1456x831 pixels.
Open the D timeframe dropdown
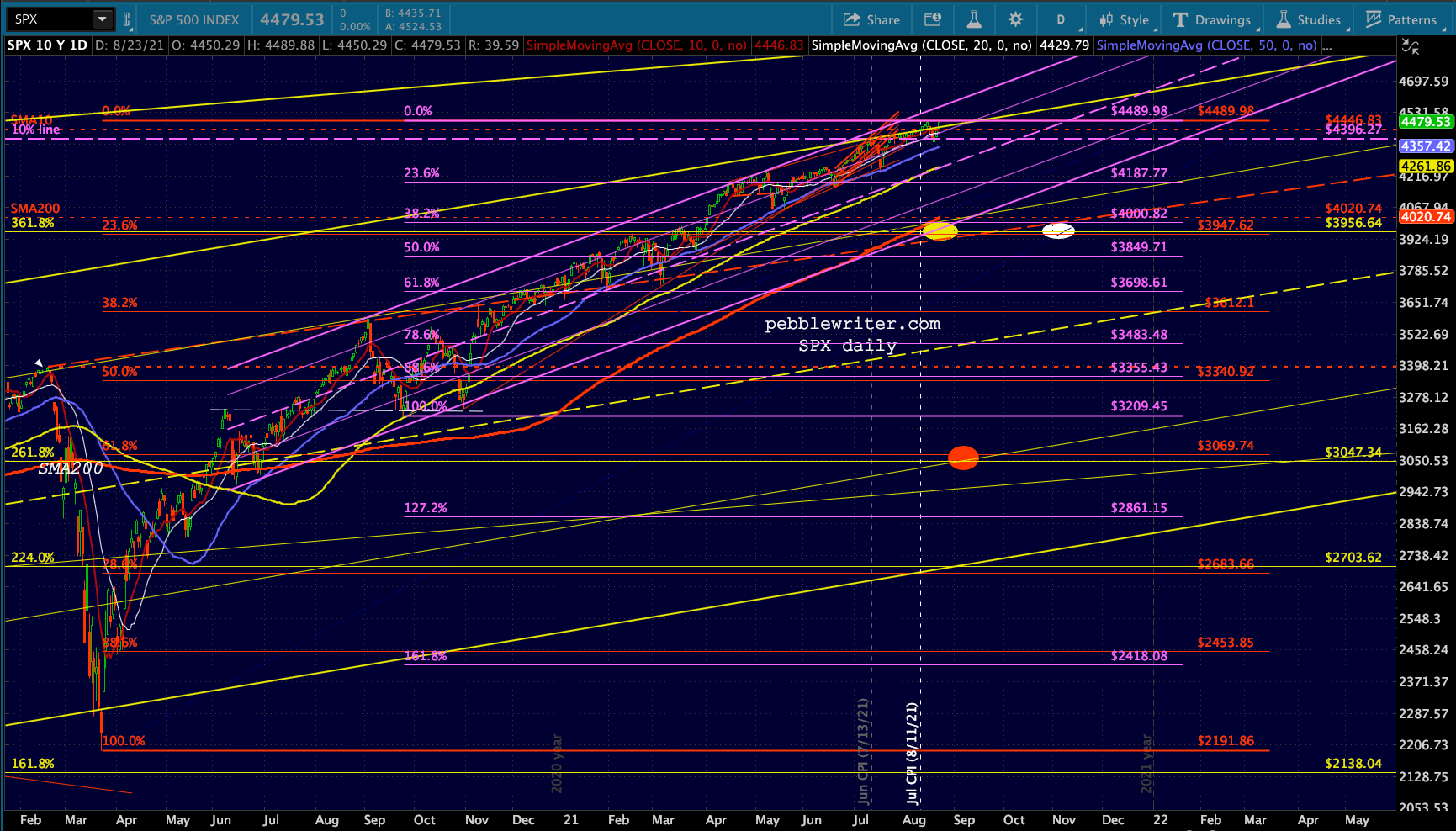click(1062, 19)
